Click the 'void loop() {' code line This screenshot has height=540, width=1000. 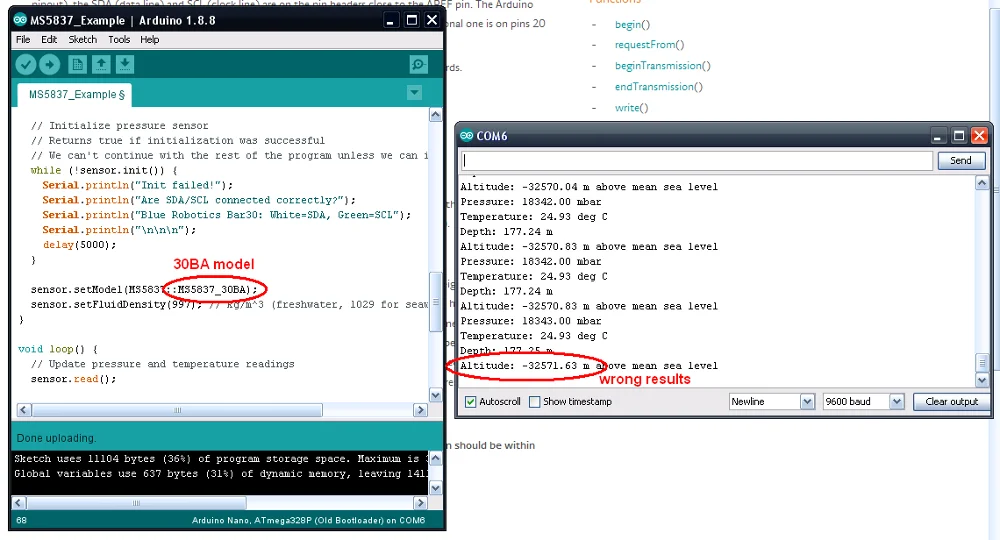coord(58,349)
